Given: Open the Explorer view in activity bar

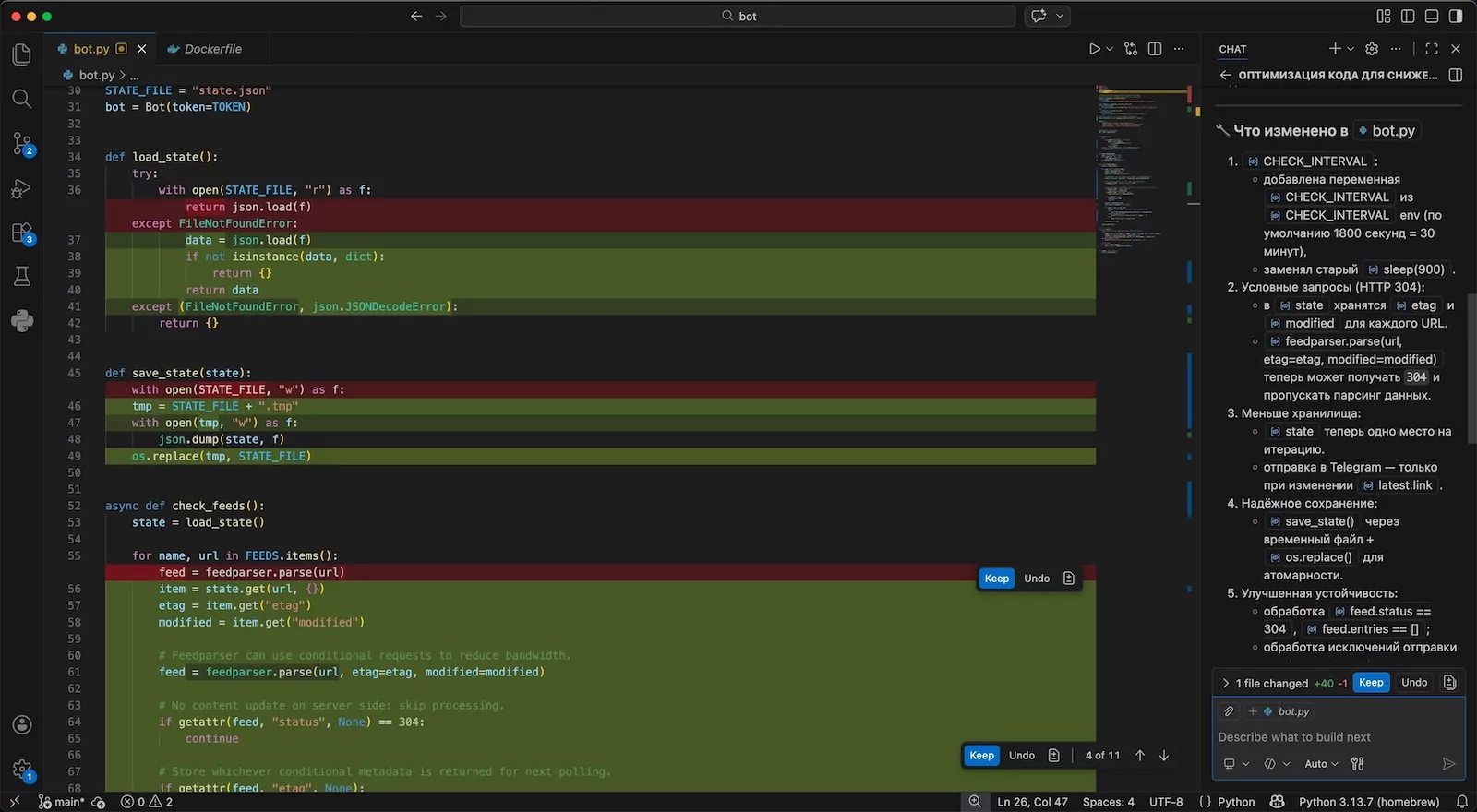Looking at the screenshot, I should 22,54.
